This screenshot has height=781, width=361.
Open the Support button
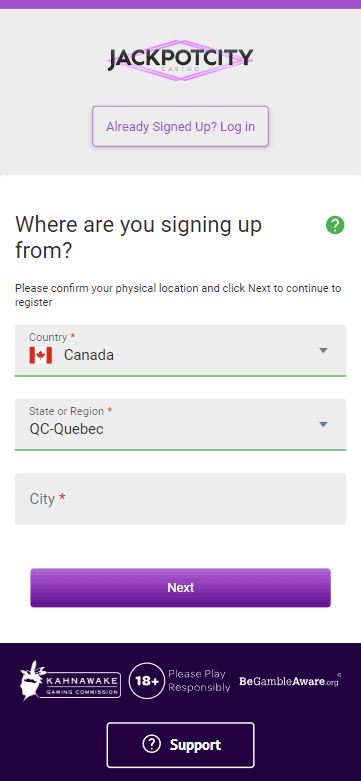coord(180,745)
